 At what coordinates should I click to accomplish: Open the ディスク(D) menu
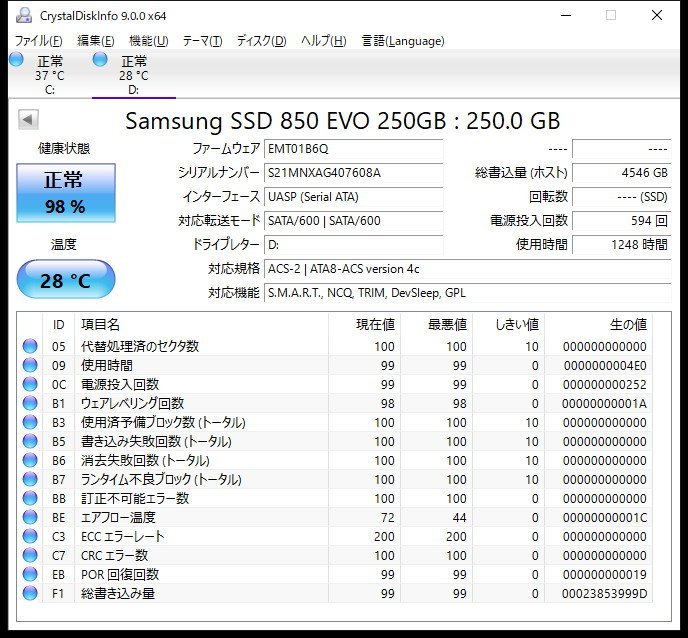(262, 41)
